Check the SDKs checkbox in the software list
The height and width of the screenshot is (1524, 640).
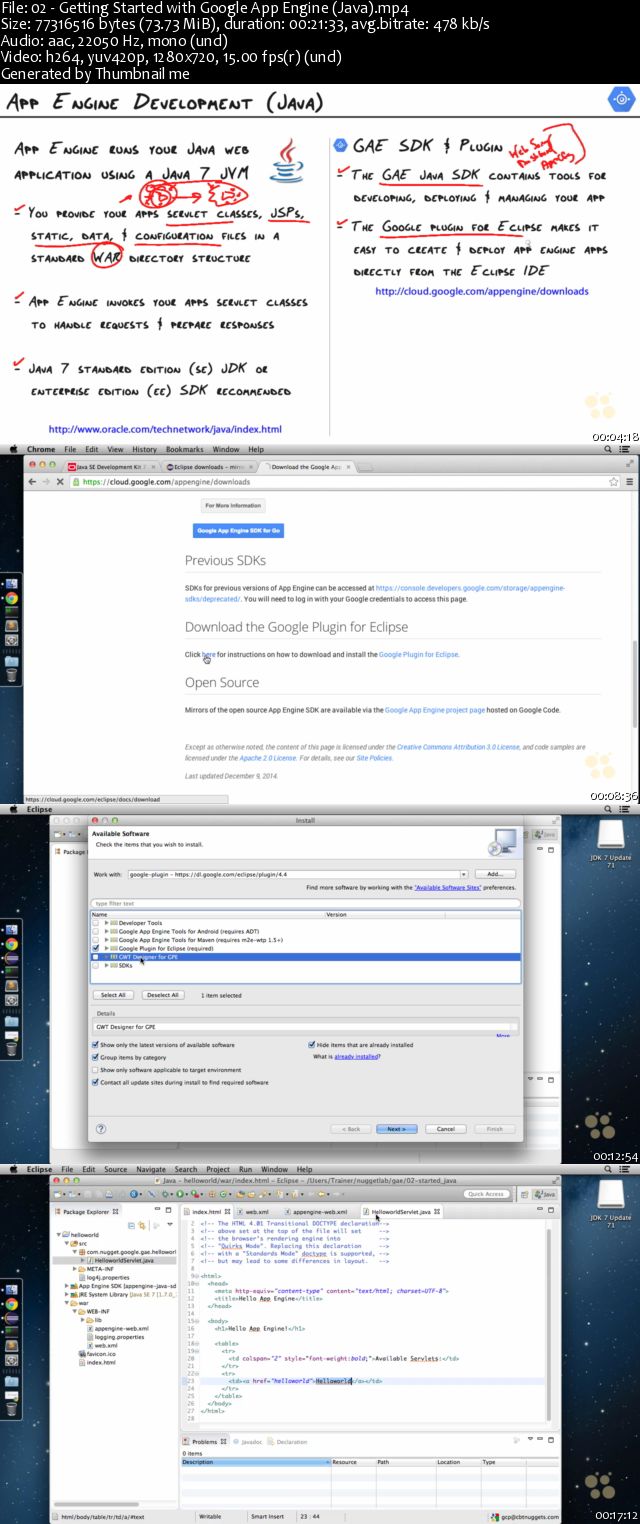click(95, 965)
